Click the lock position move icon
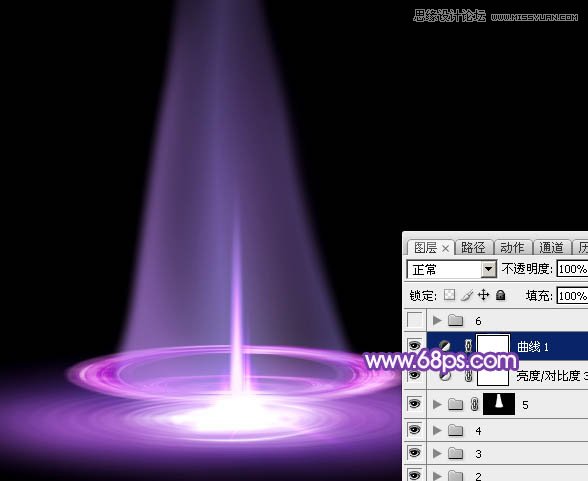 (484, 295)
